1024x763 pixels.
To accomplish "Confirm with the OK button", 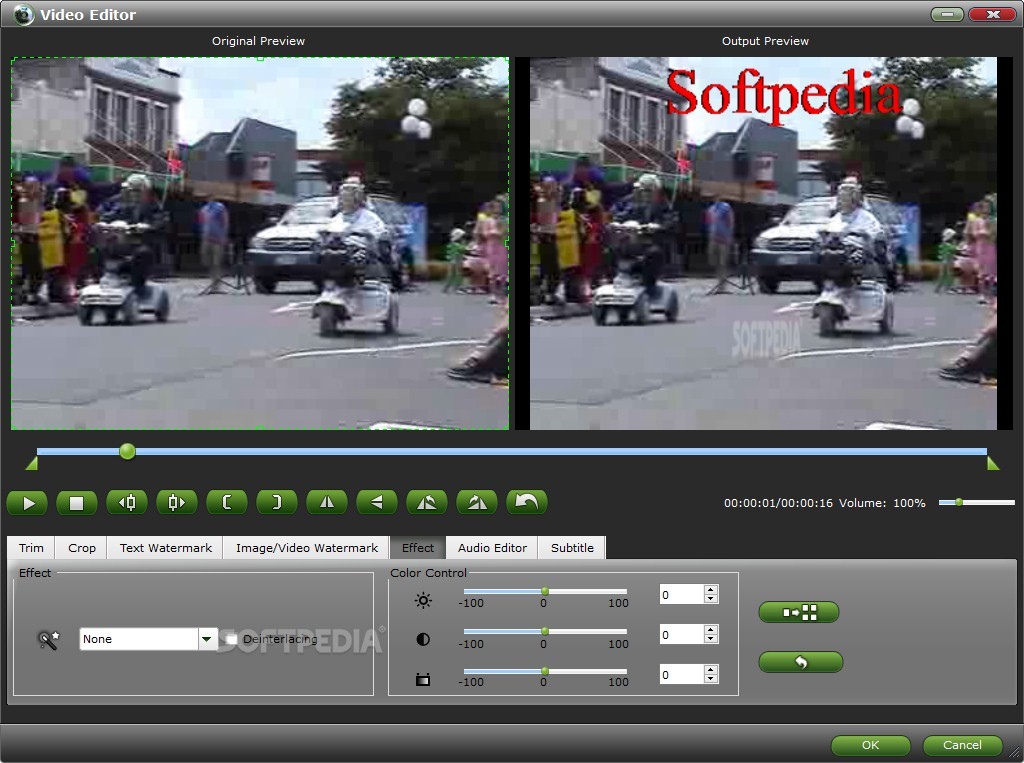I will coord(871,745).
